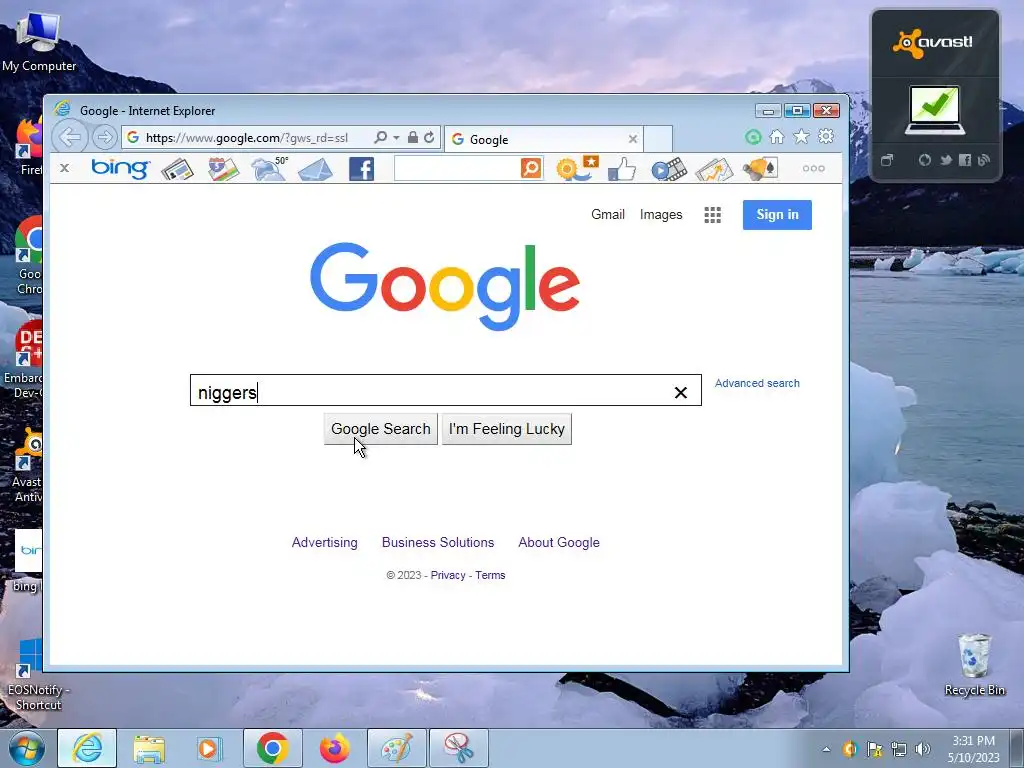Open the About Google link
The width and height of the screenshot is (1024, 768).
559,543
